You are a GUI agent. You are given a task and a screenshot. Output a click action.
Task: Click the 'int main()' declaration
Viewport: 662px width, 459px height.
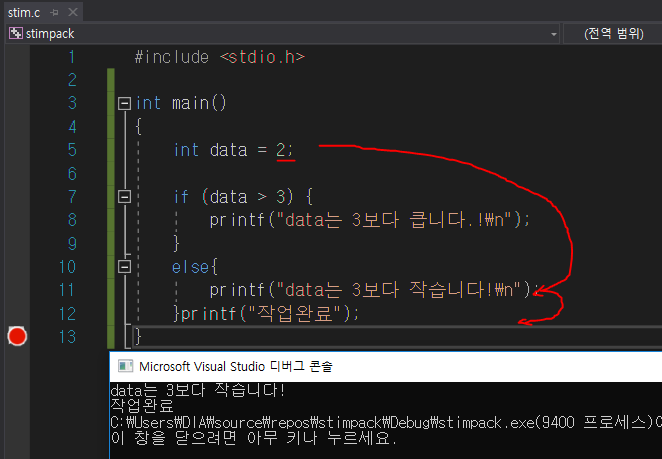click(181, 103)
